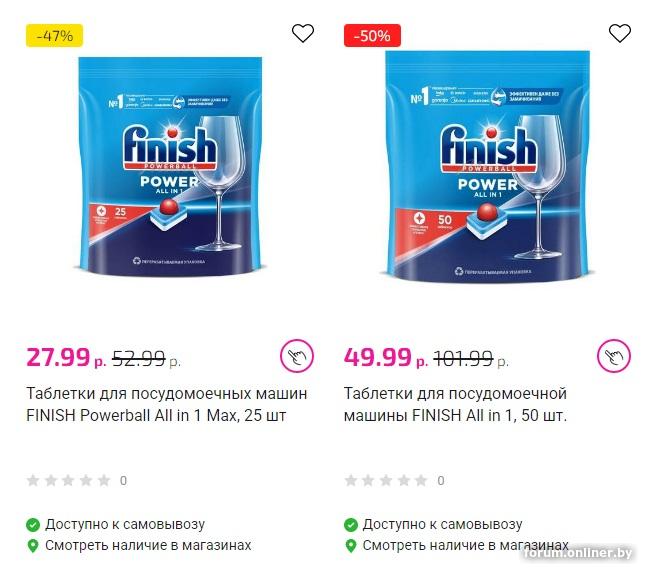
Task: Click 'Смотреть наличие в магазинах' for left product
Action: tap(148, 546)
